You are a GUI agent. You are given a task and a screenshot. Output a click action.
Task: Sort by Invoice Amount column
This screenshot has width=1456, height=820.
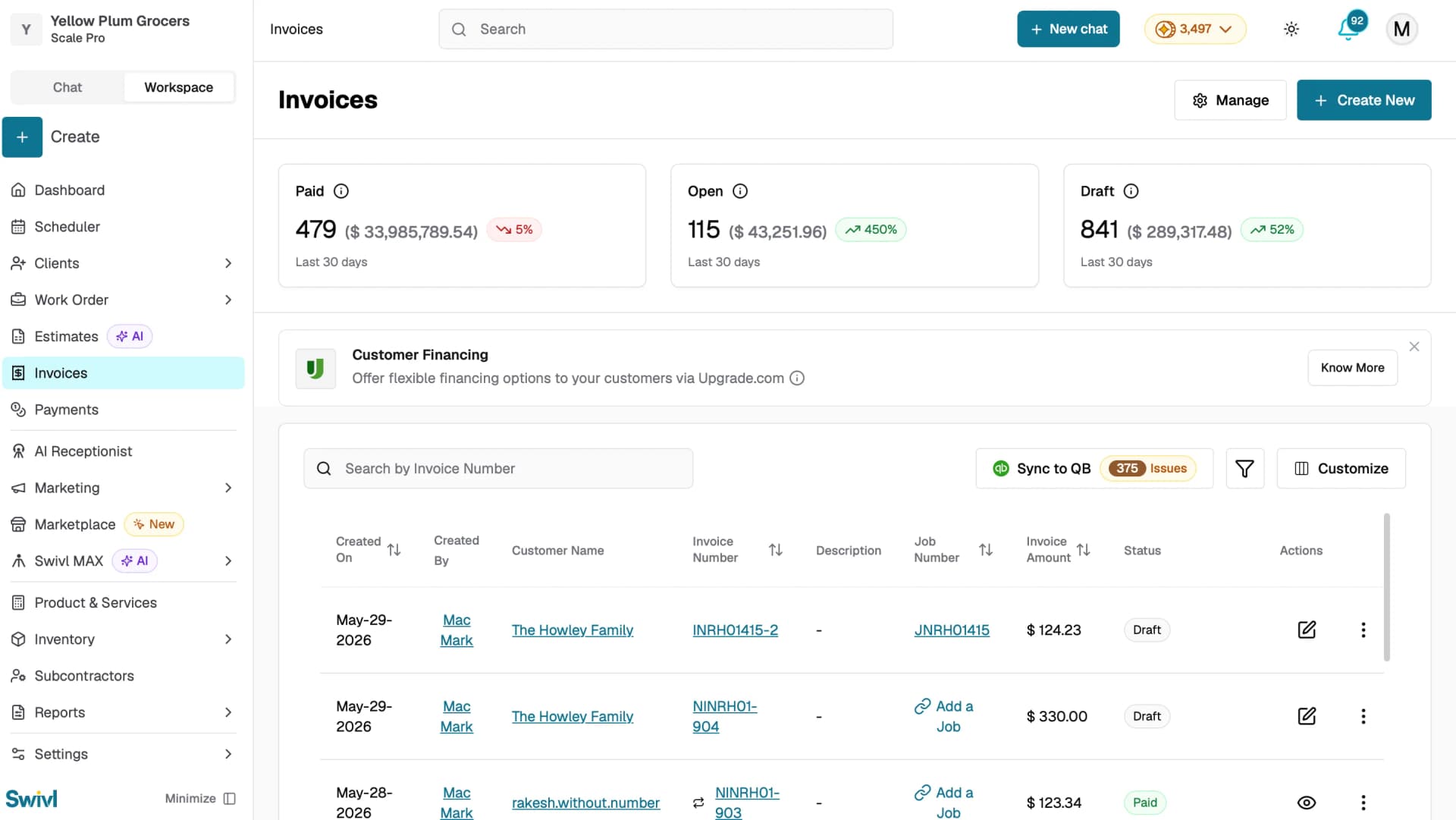[1083, 550]
